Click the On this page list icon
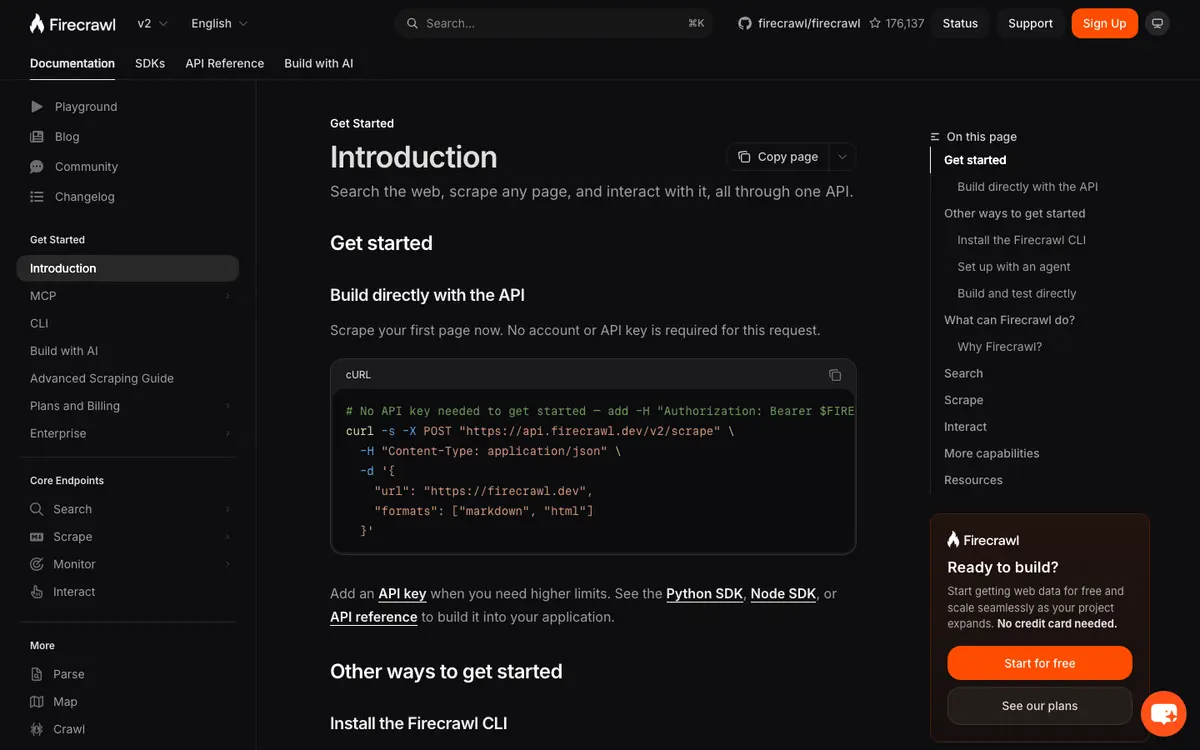The height and width of the screenshot is (750, 1200). pos(935,137)
